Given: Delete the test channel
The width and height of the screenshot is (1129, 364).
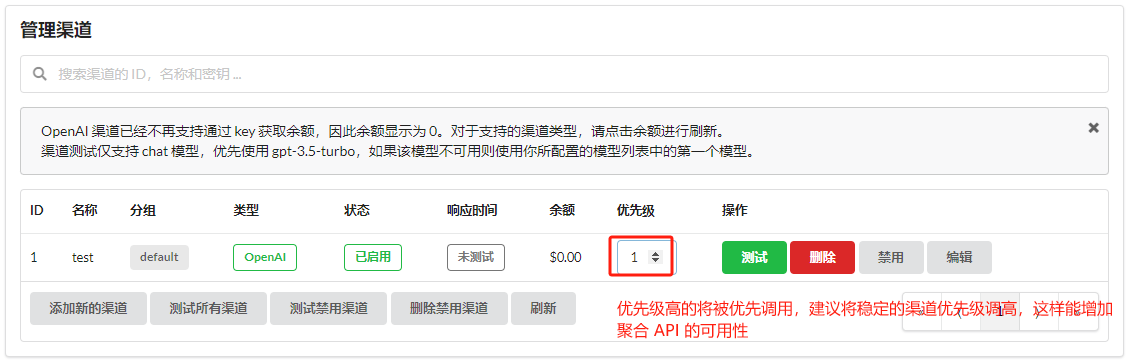Looking at the screenshot, I should (x=822, y=258).
